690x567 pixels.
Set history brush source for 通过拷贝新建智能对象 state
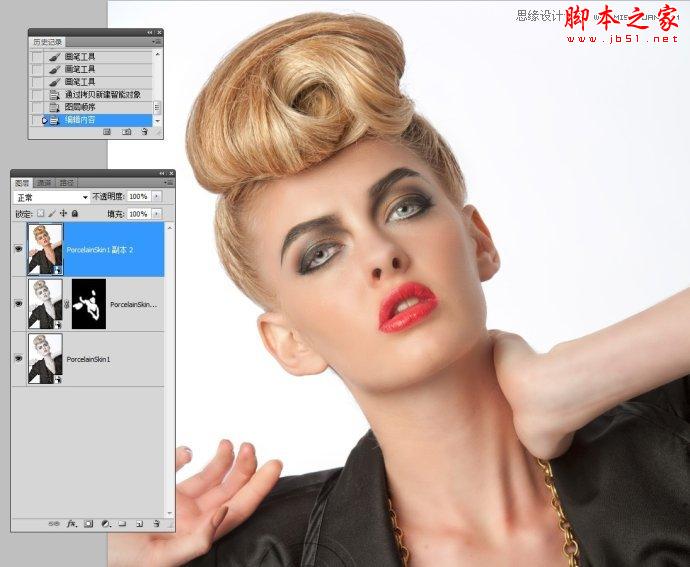[x=37, y=95]
